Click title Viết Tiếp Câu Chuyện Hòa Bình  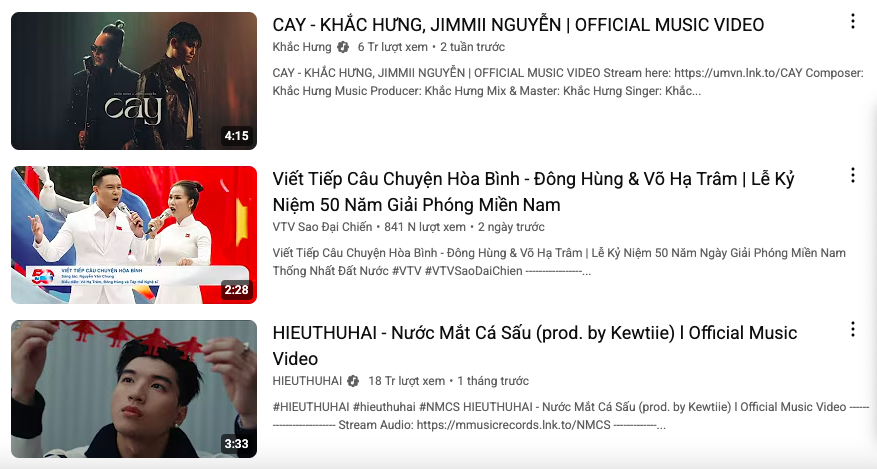(533, 192)
